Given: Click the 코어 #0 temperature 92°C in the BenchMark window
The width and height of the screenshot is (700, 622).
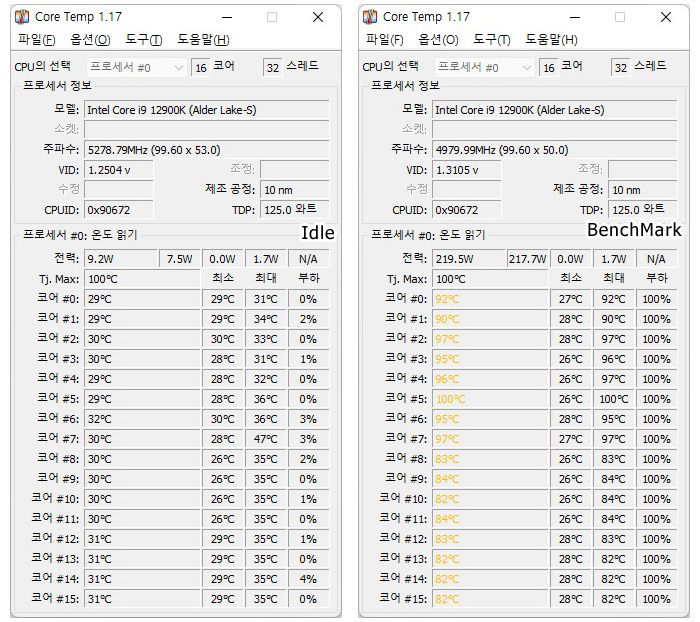Looking at the screenshot, I should (490, 299).
